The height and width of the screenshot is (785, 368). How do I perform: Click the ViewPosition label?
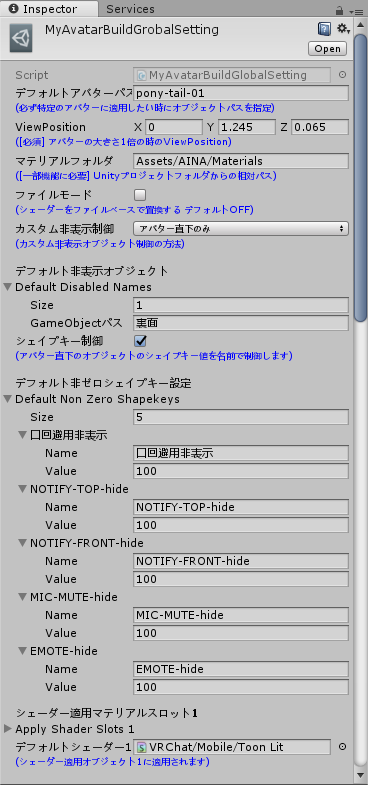50,127
